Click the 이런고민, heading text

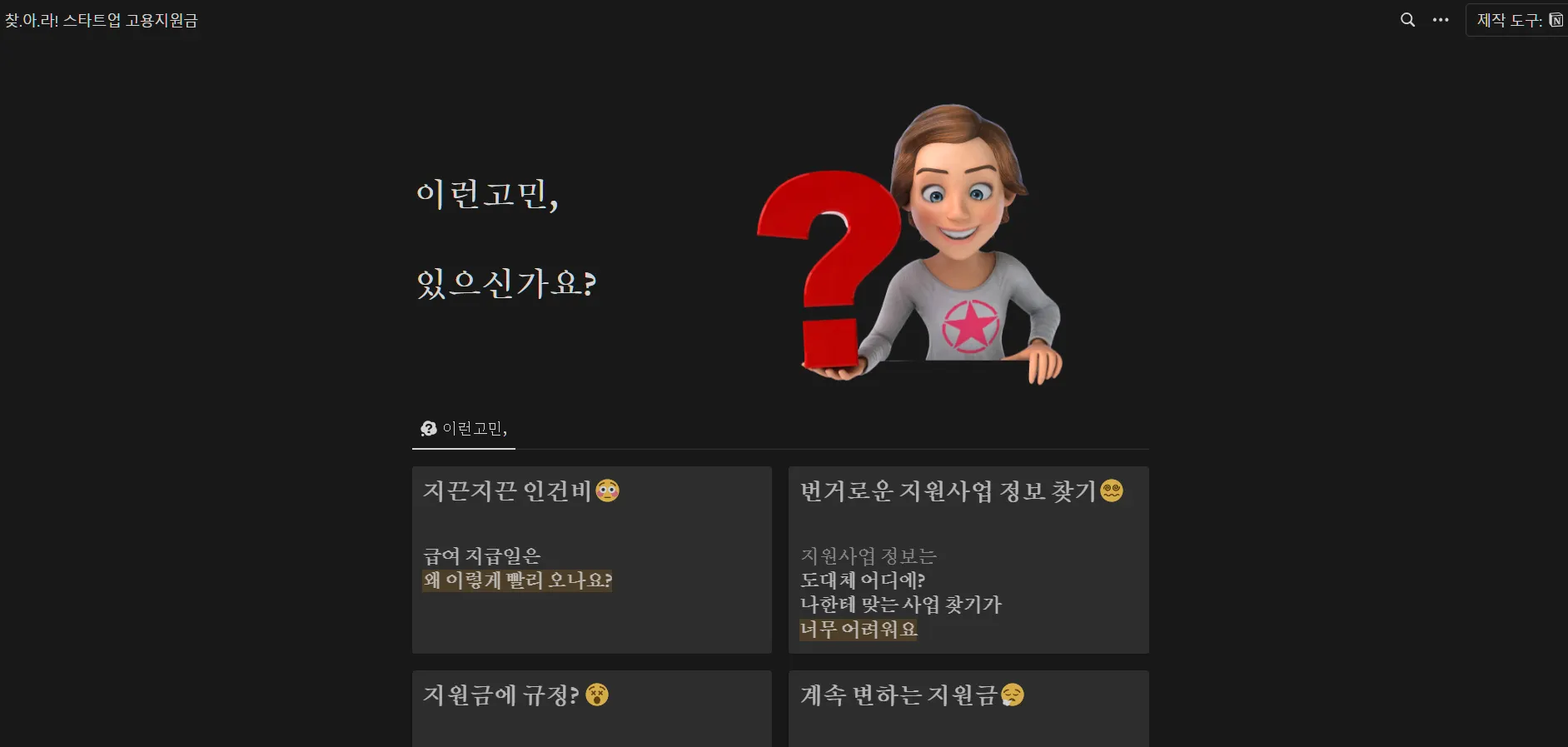487,194
